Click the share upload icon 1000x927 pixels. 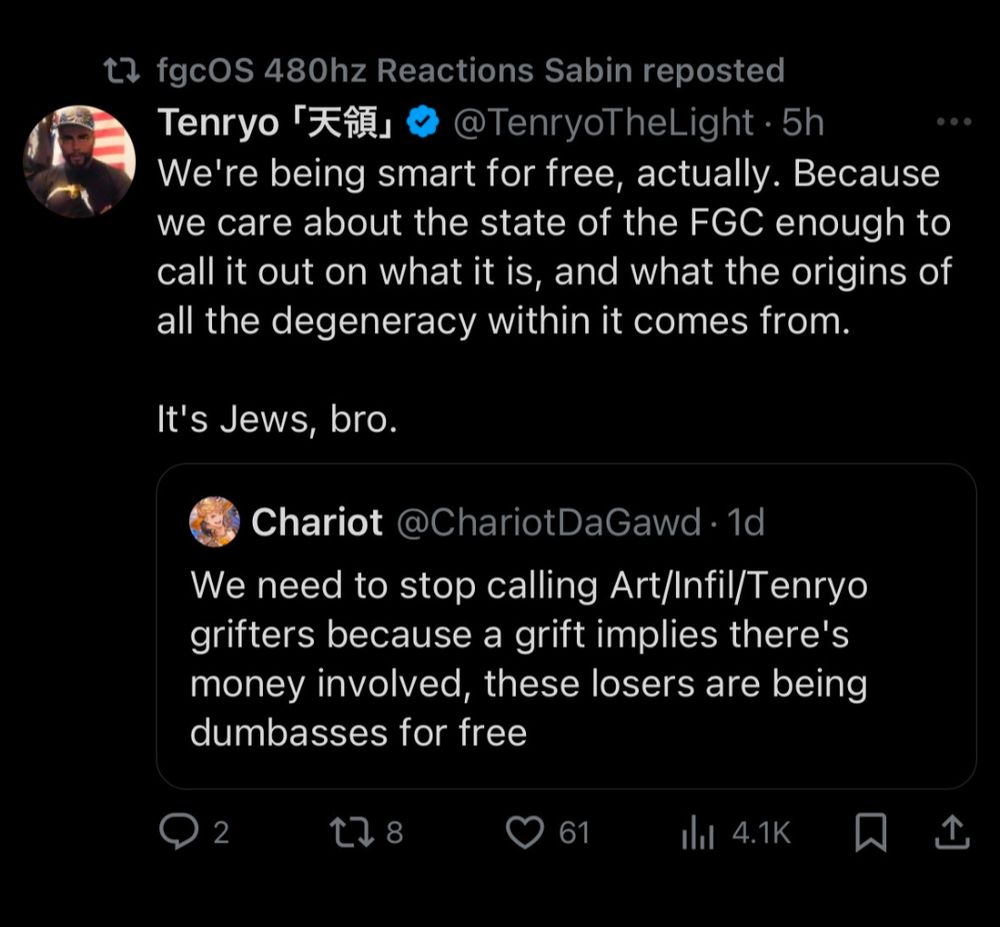click(951, 832)
